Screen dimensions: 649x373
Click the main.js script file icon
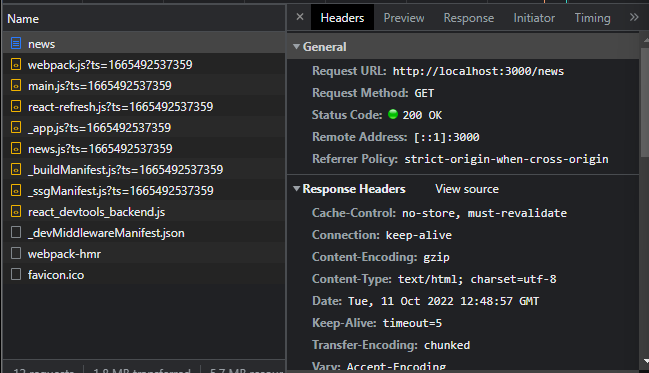pyautogui.click(x=16, y=85)
